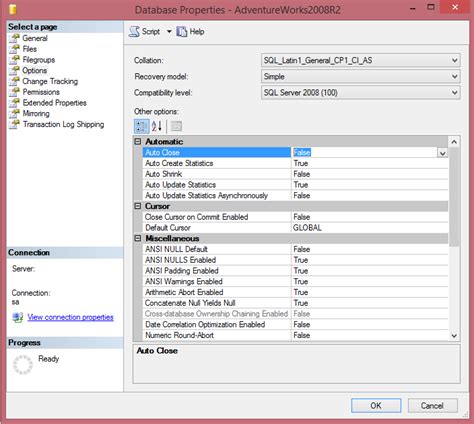Open the Recovery model dropdown
This screenshot has height=424, width=474.
(360, 76)
